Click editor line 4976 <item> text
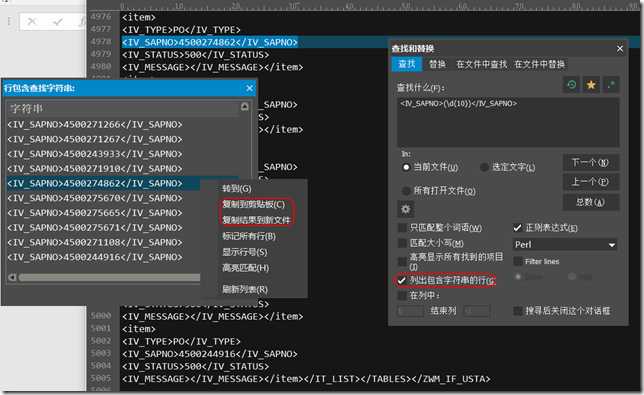644x395 pixels. (x=138, y=17)
